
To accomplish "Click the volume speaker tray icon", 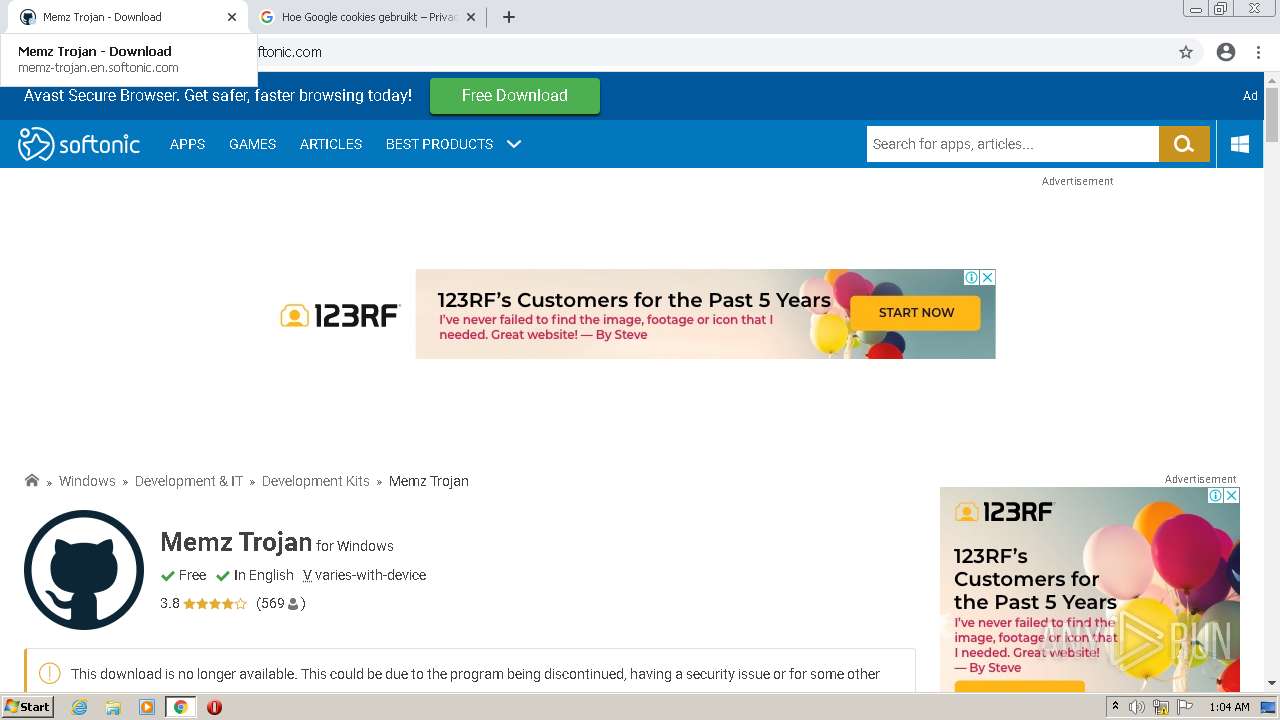I will 1137,707.
